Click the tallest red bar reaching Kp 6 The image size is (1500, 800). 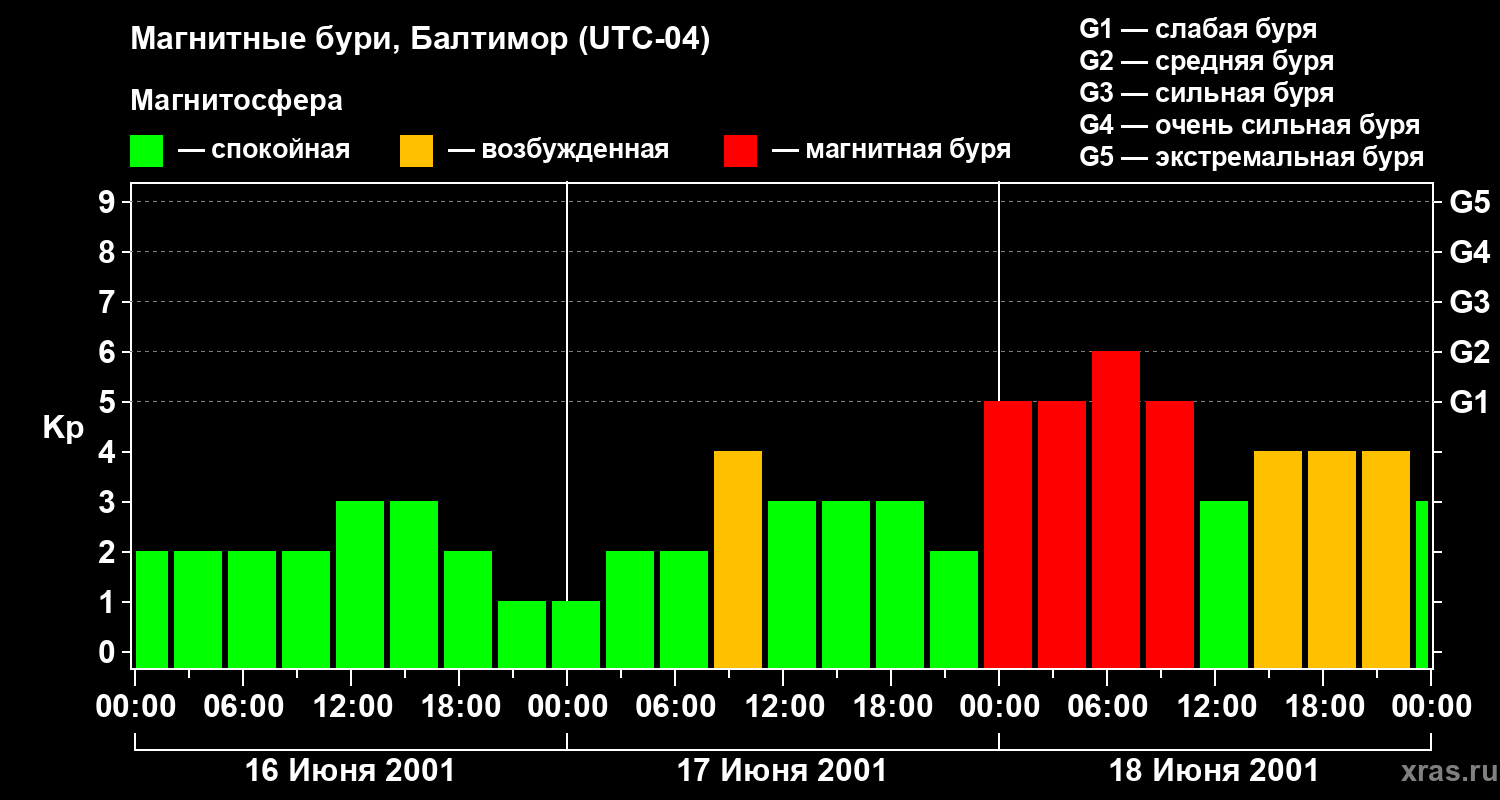(x=1116, y=509)
